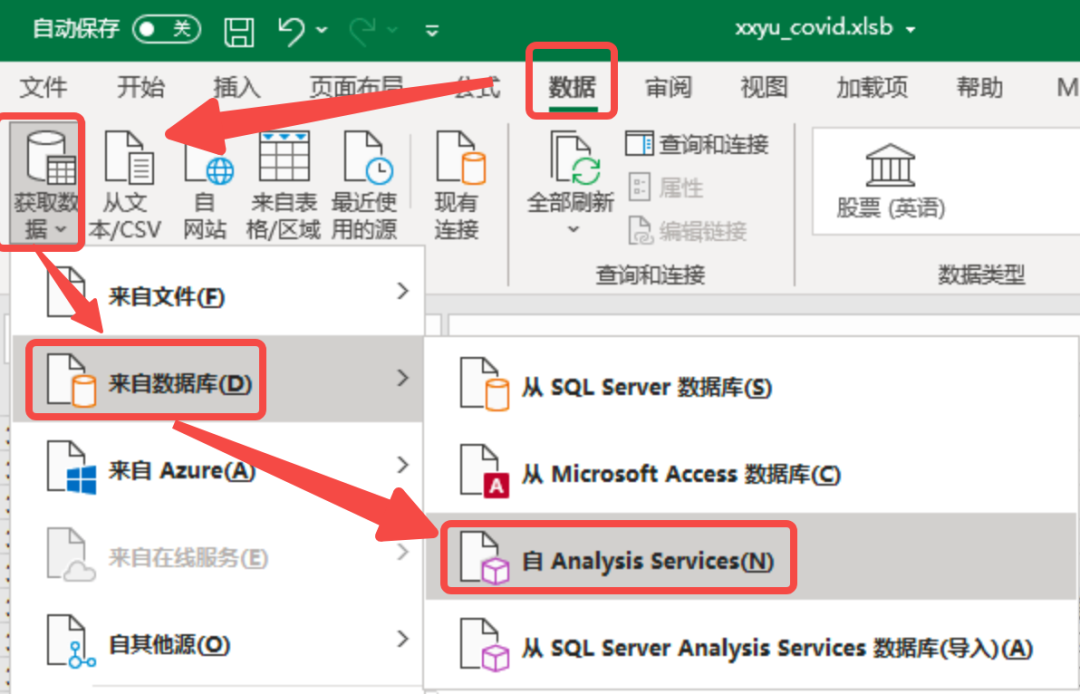Image resolution: width=1080 pixels, height=694 pixels.
Task: Choose 自 Analysis Services(N)
Action: tap(751, 556)
